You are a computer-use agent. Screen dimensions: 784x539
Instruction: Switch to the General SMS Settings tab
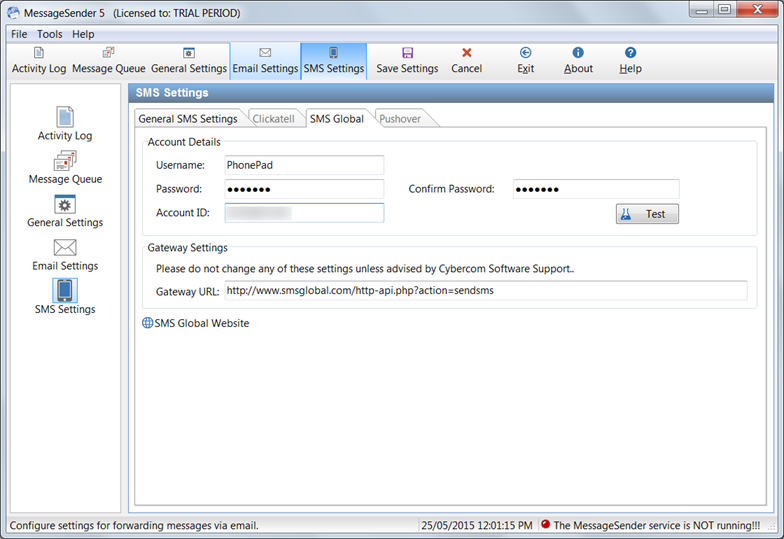(188, 118)
